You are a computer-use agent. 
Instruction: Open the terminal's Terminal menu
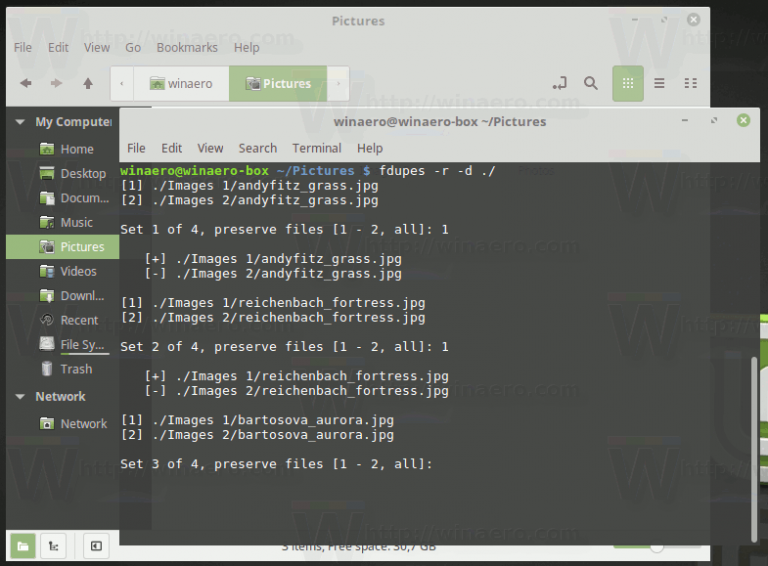pyautogui.click(x=316, y=148)
